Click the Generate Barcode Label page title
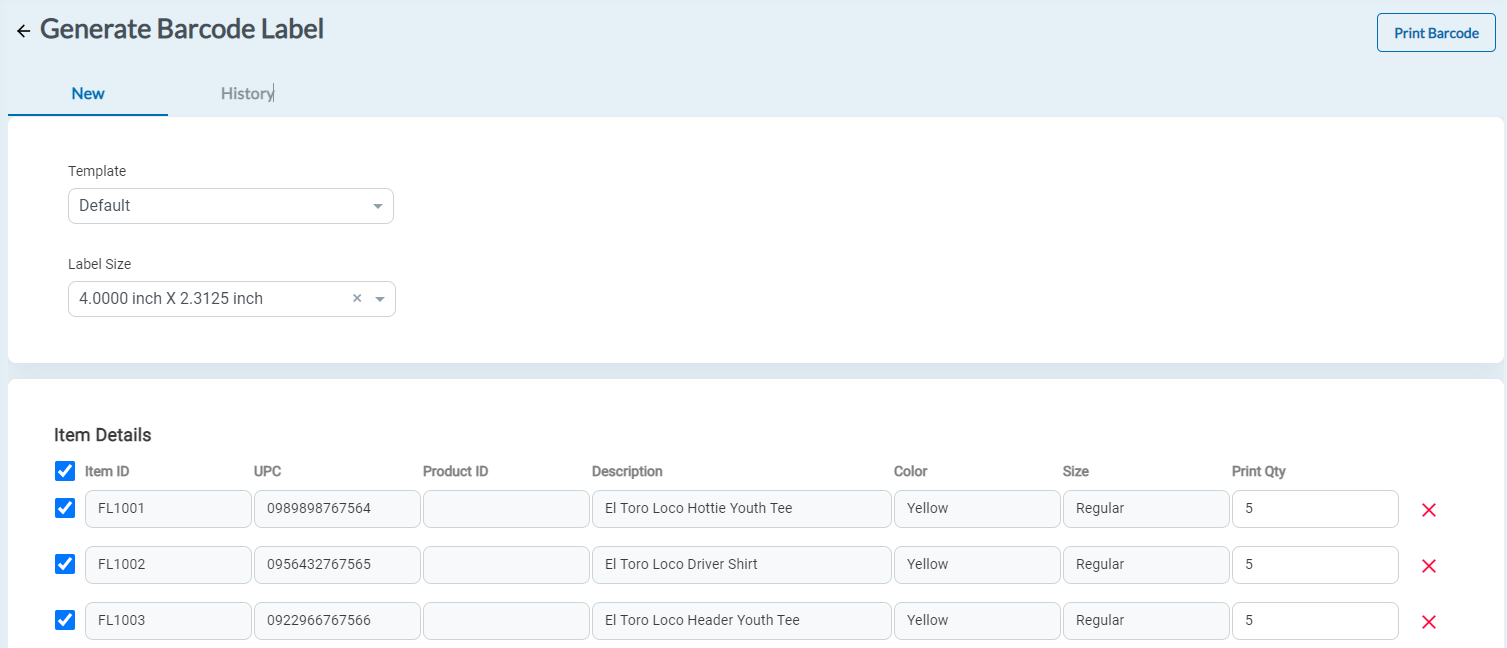 coord(182,29)
